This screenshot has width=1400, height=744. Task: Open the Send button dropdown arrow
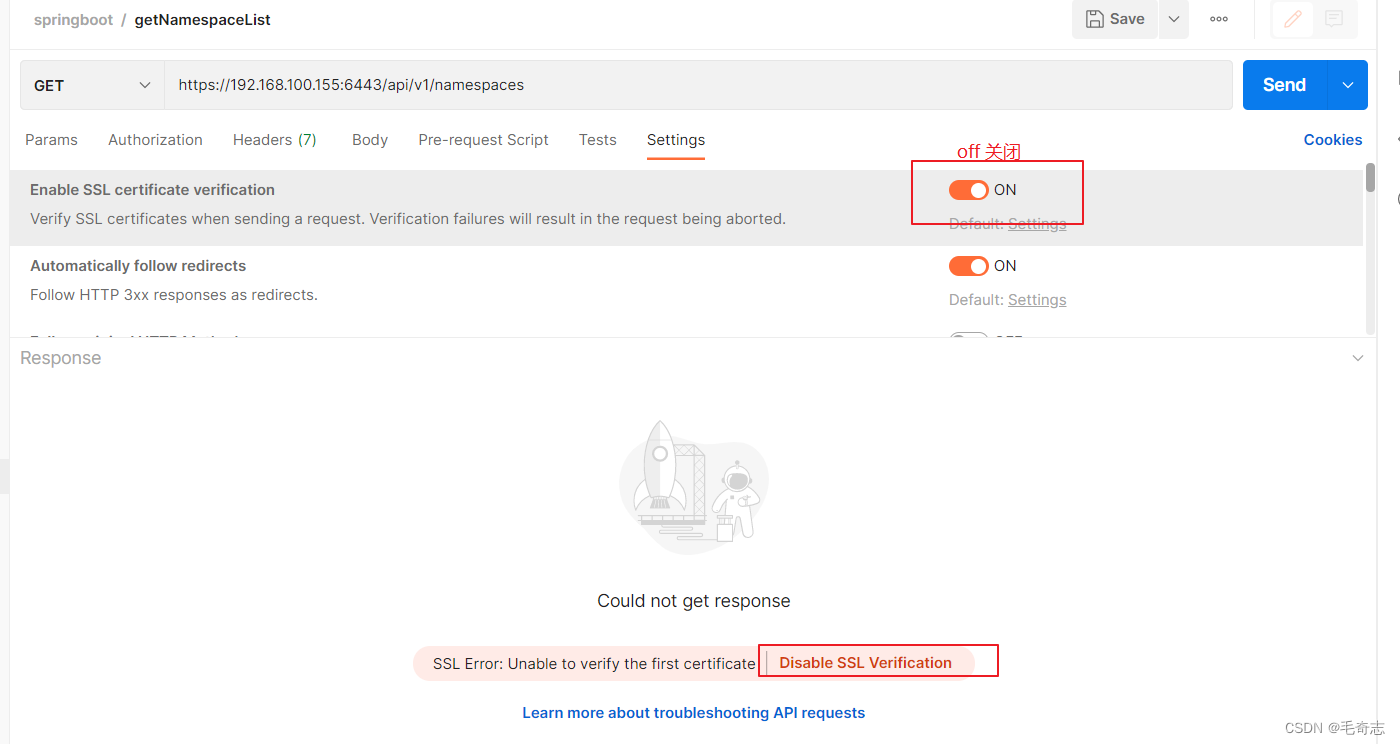[x=1347, y=85]
